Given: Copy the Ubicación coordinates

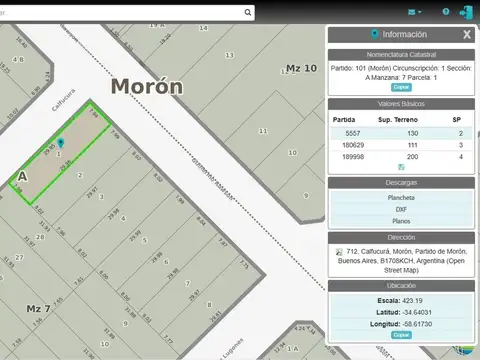Looking at the screenshot, I should [x=401, y=335].
